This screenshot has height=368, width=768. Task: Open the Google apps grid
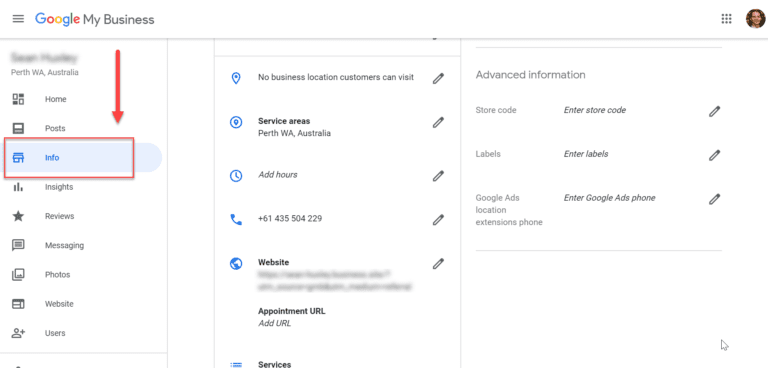[726, 19]
